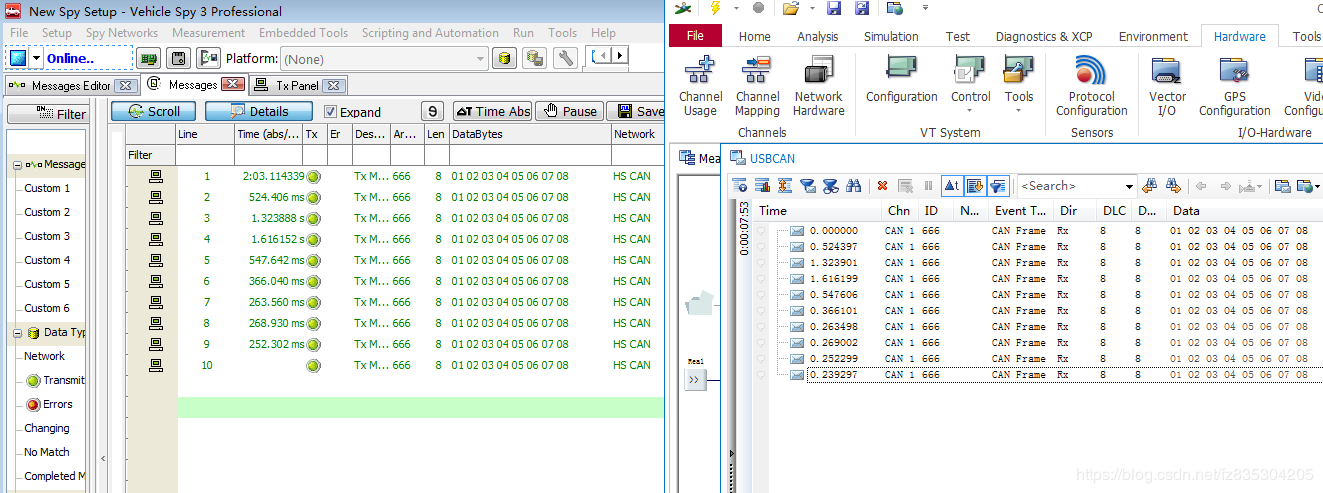Switch to the Tx Panel tab
Screen dimensions: 1323x493
coord(299,86)
